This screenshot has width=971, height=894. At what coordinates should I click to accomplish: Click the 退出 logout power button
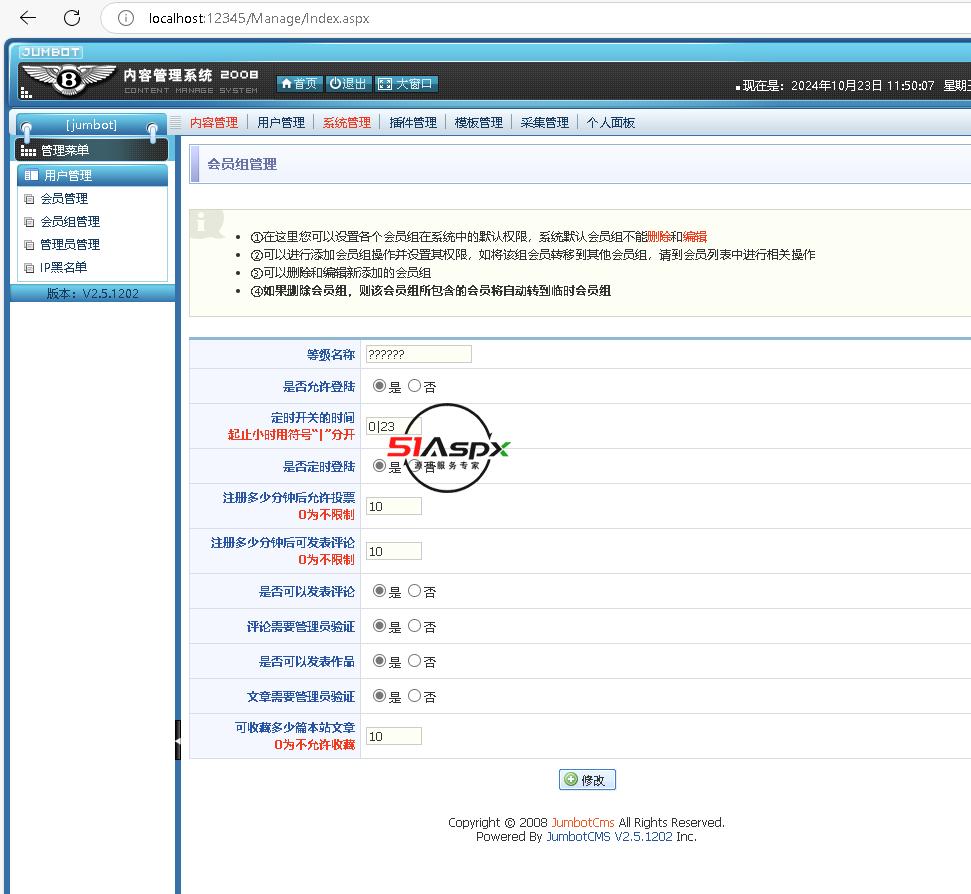coord(348,84)
